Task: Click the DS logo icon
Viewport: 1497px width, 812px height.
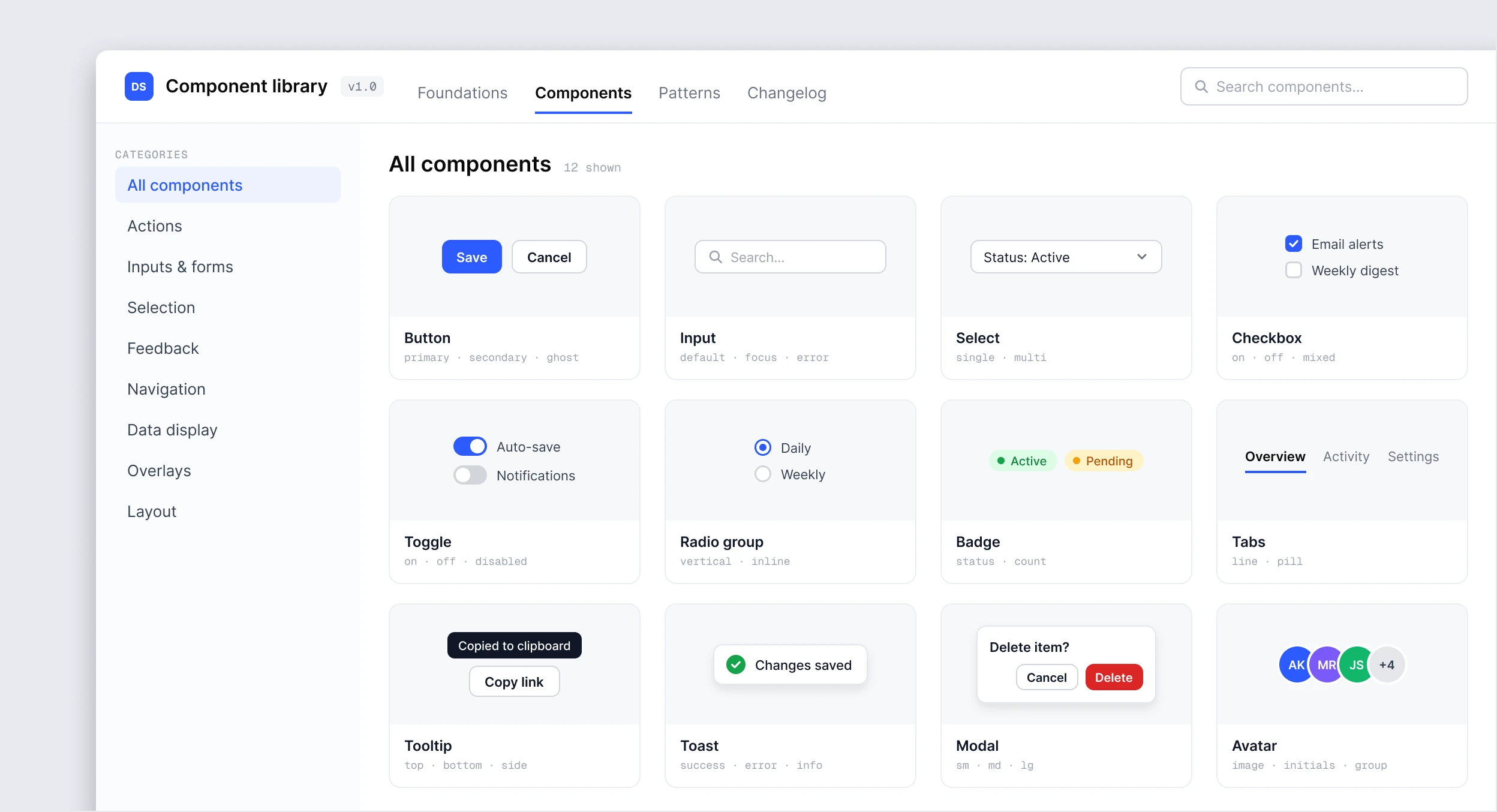Action: point(139,86)
